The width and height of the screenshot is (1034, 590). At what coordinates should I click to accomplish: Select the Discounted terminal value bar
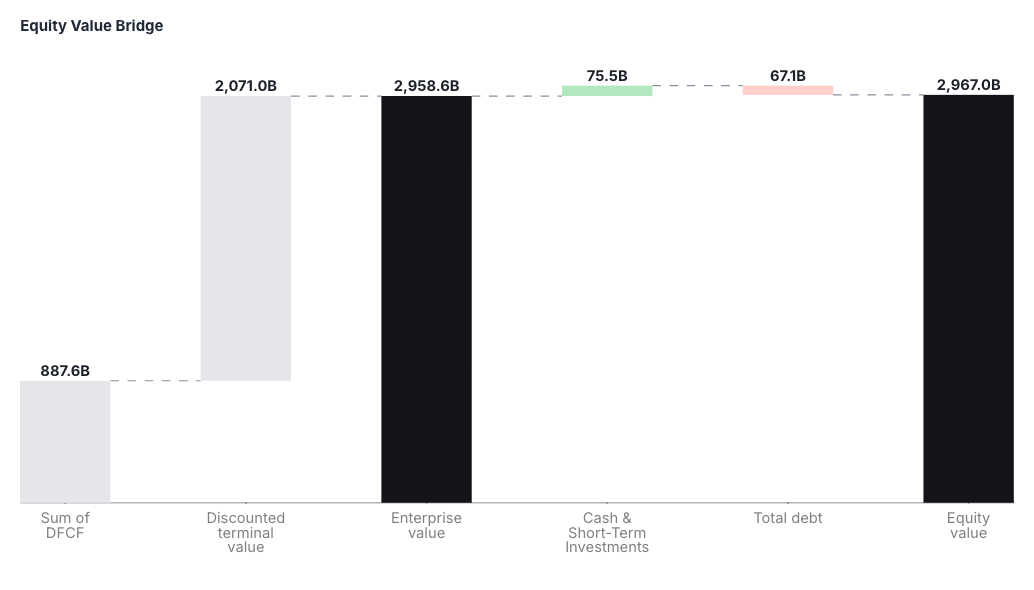click(246, 239)
